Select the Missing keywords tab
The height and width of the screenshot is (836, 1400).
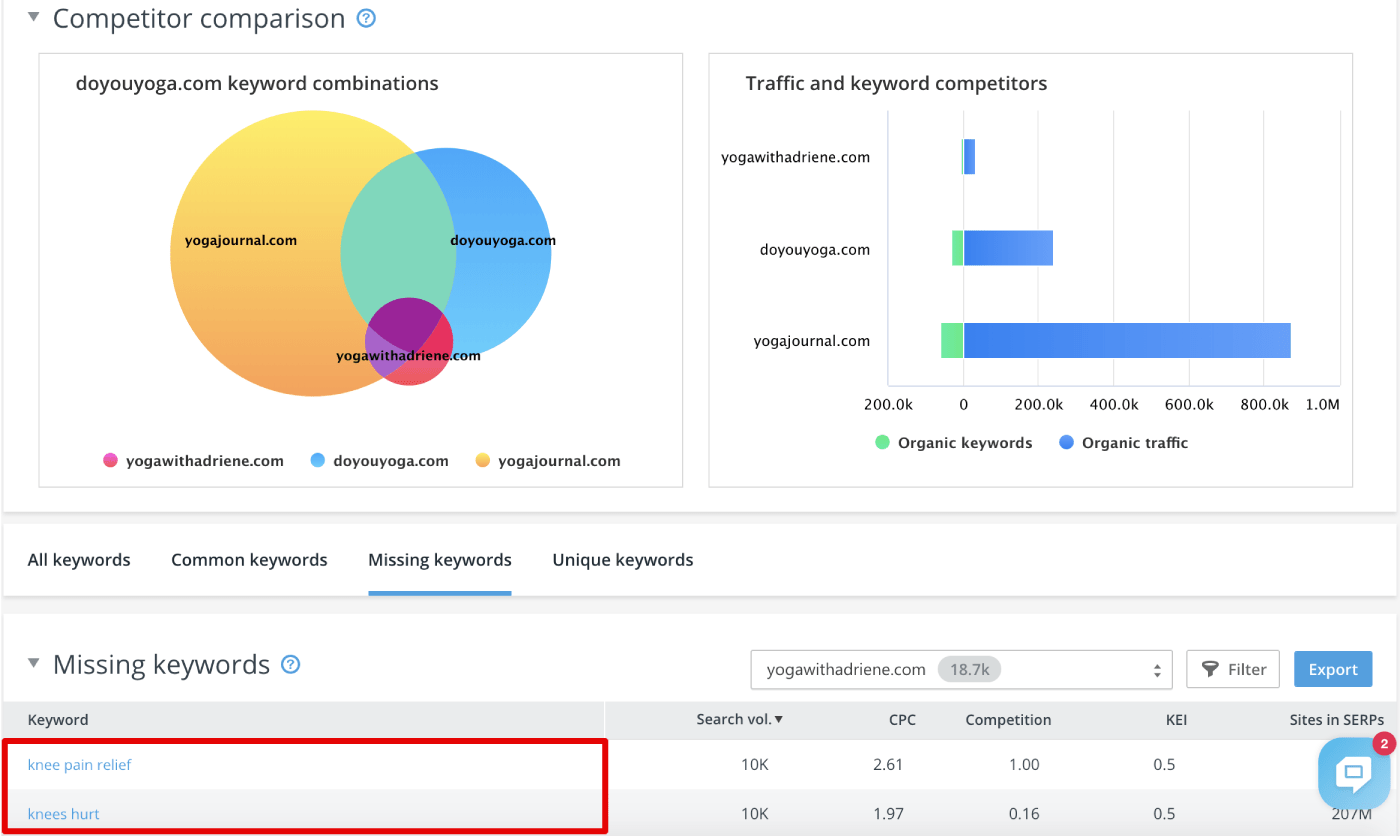click(440, 560)
